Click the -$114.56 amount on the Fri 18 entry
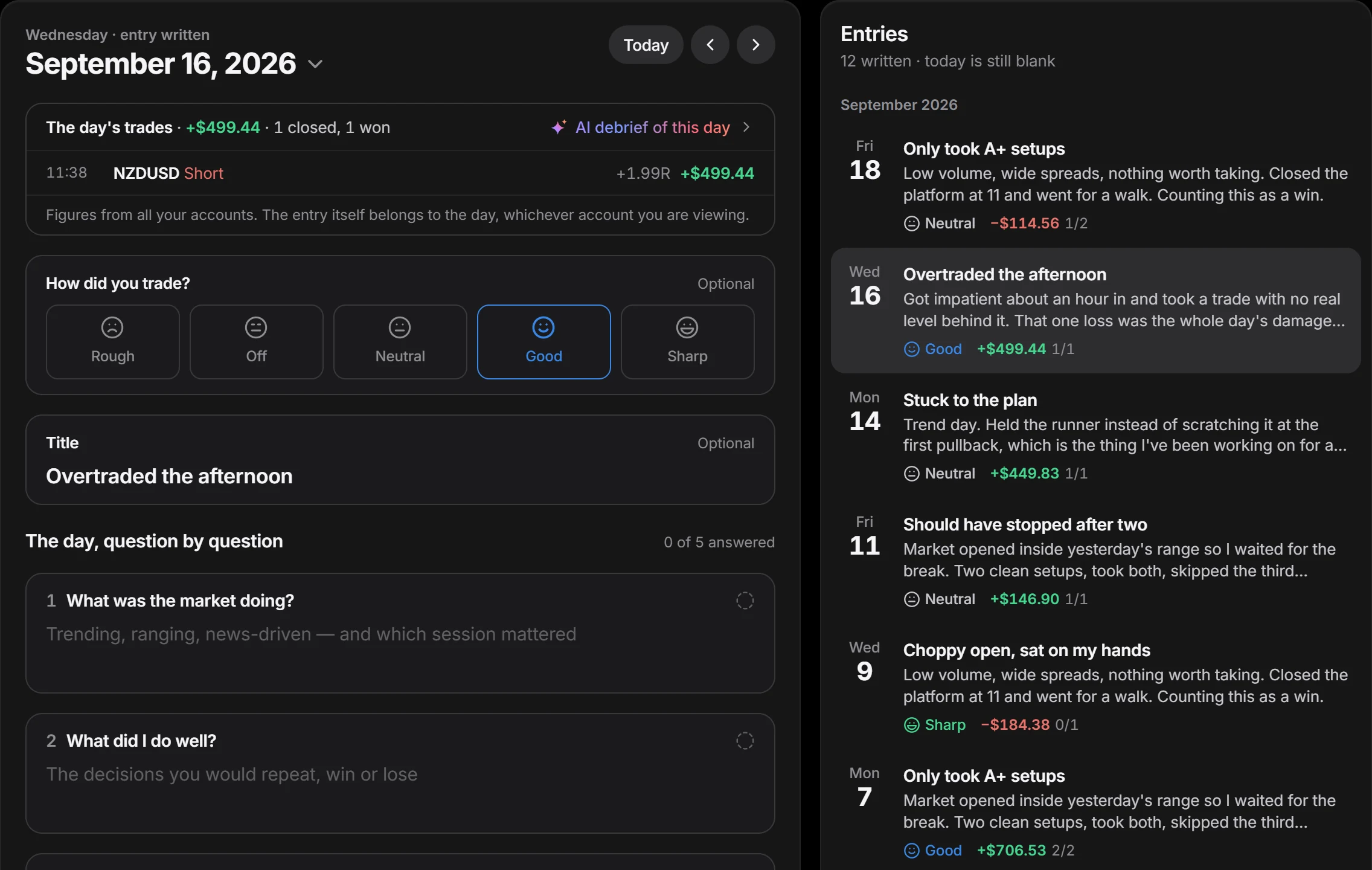1372x870 pixels. pos(1024,224)
